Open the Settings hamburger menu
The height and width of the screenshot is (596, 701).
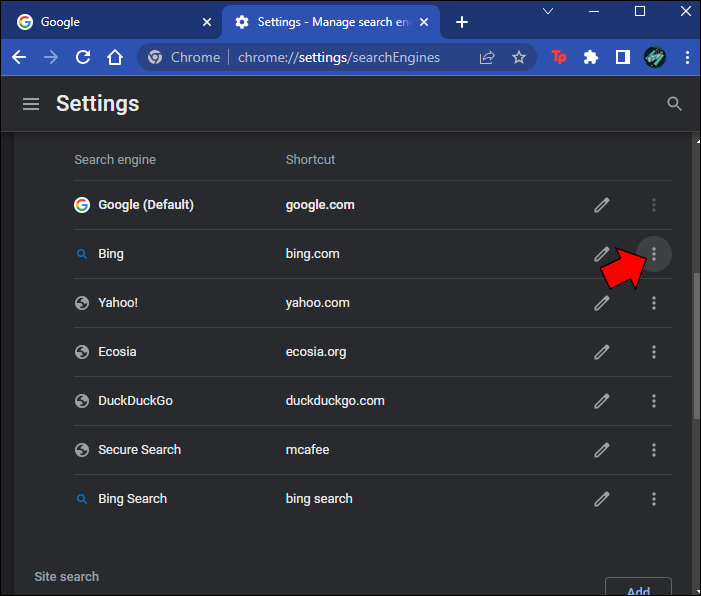coord(31,104)
